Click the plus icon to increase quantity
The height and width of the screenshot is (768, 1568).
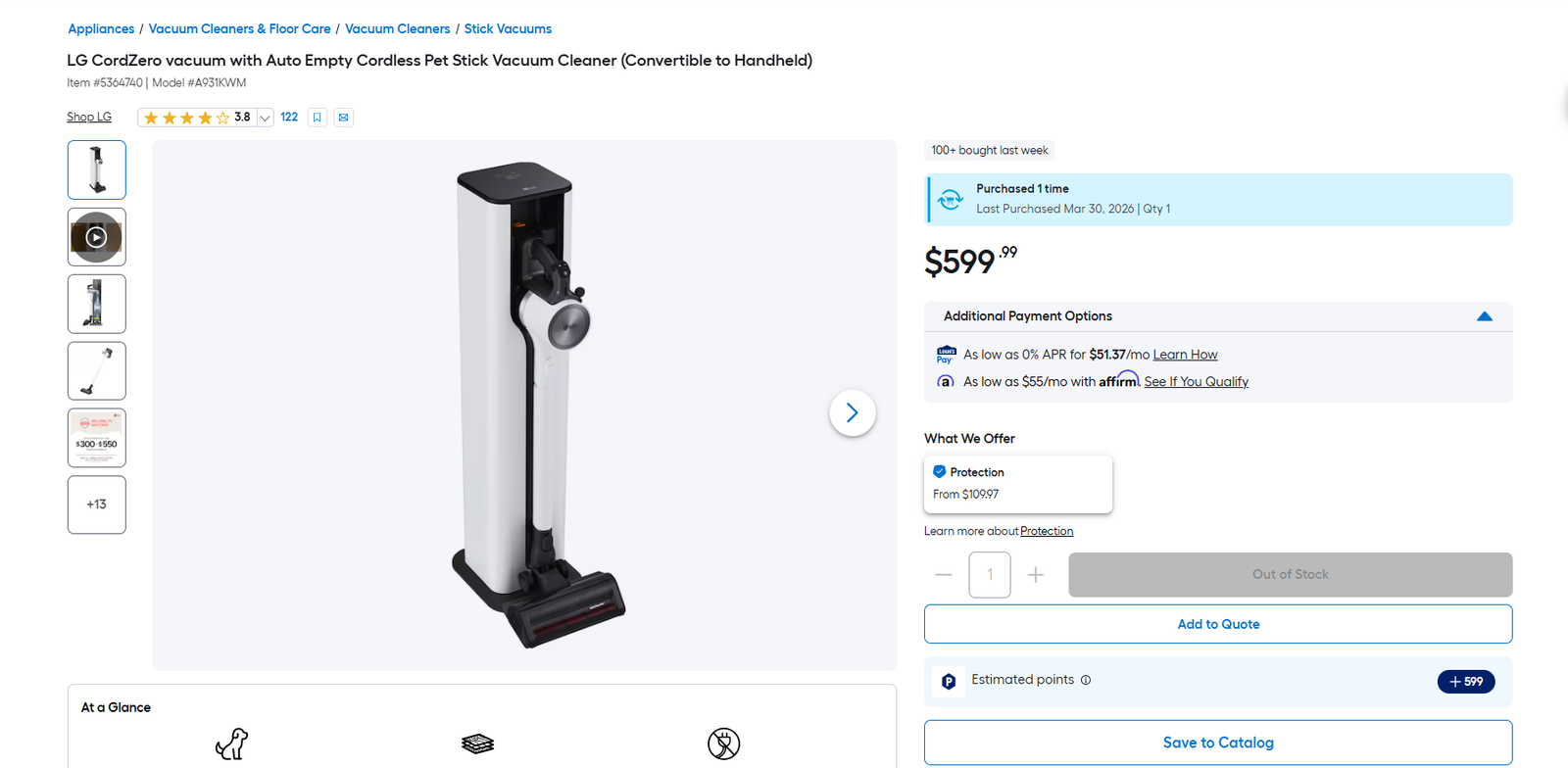1035,575
